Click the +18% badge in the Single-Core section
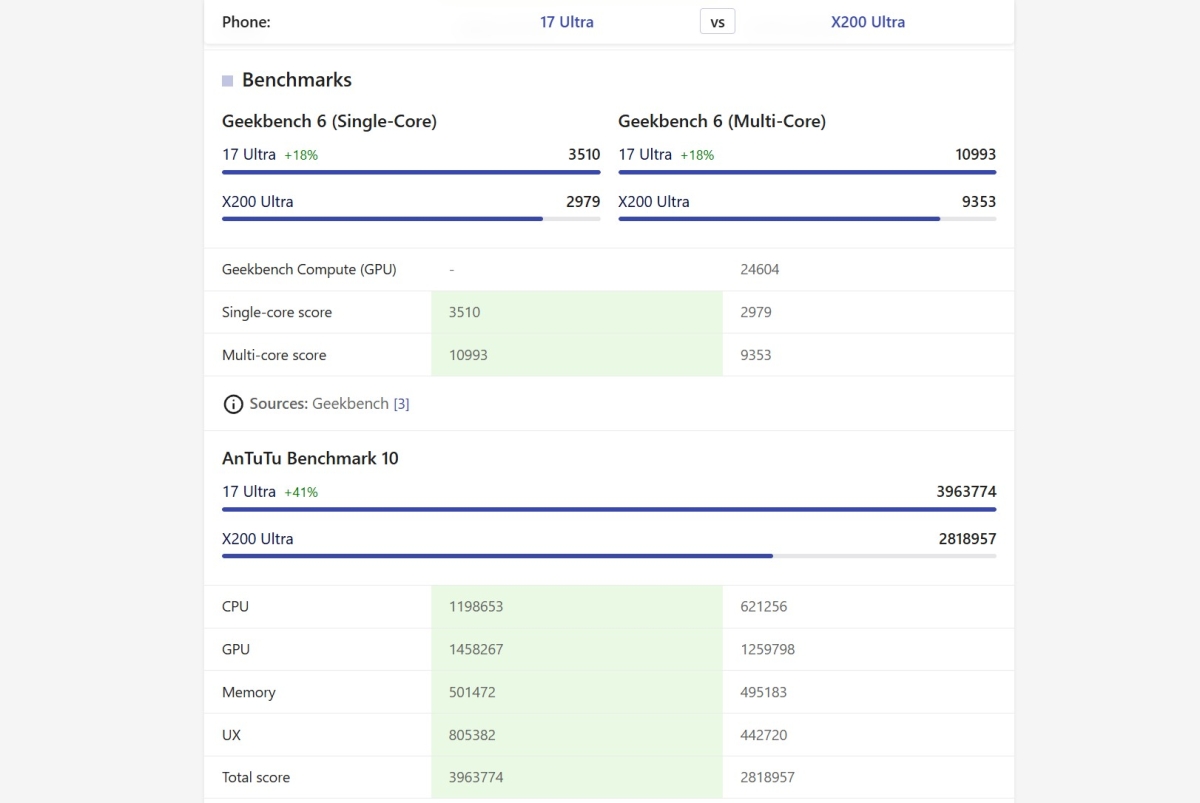This screenshot has width=1200, height=803. 301,155
